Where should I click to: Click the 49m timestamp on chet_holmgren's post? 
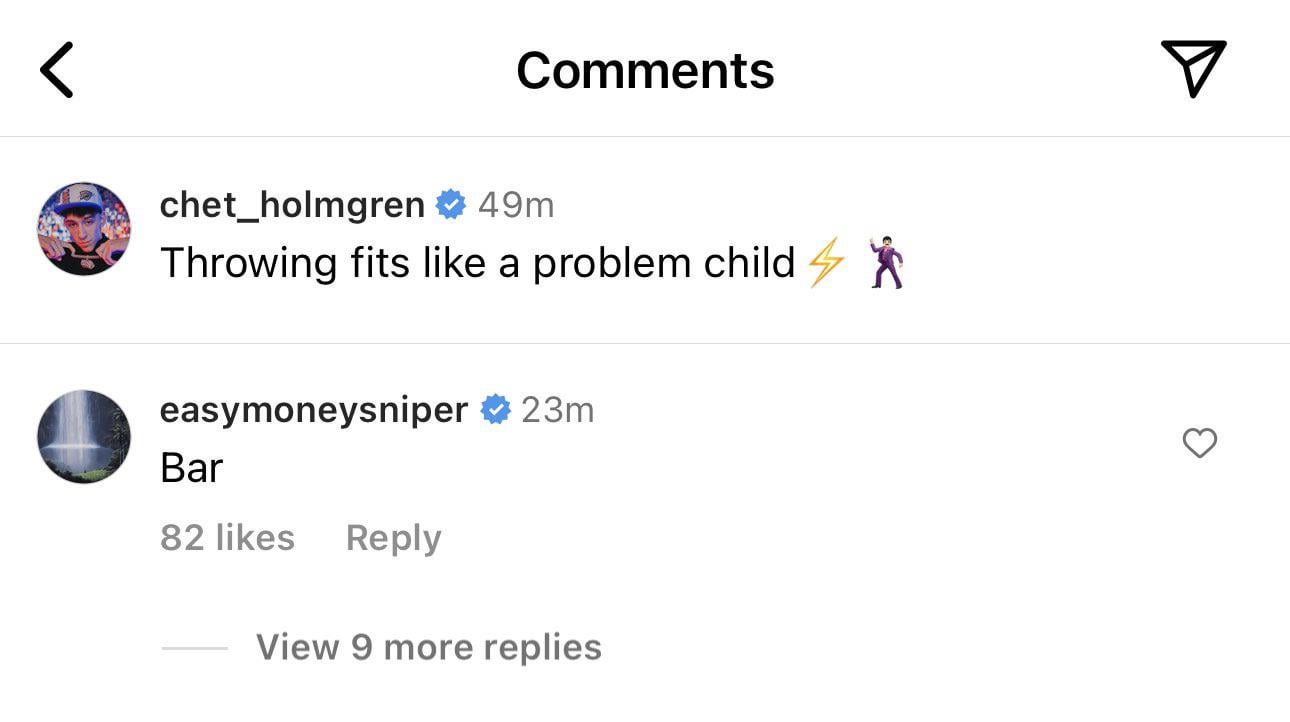[x=516, y=205]
